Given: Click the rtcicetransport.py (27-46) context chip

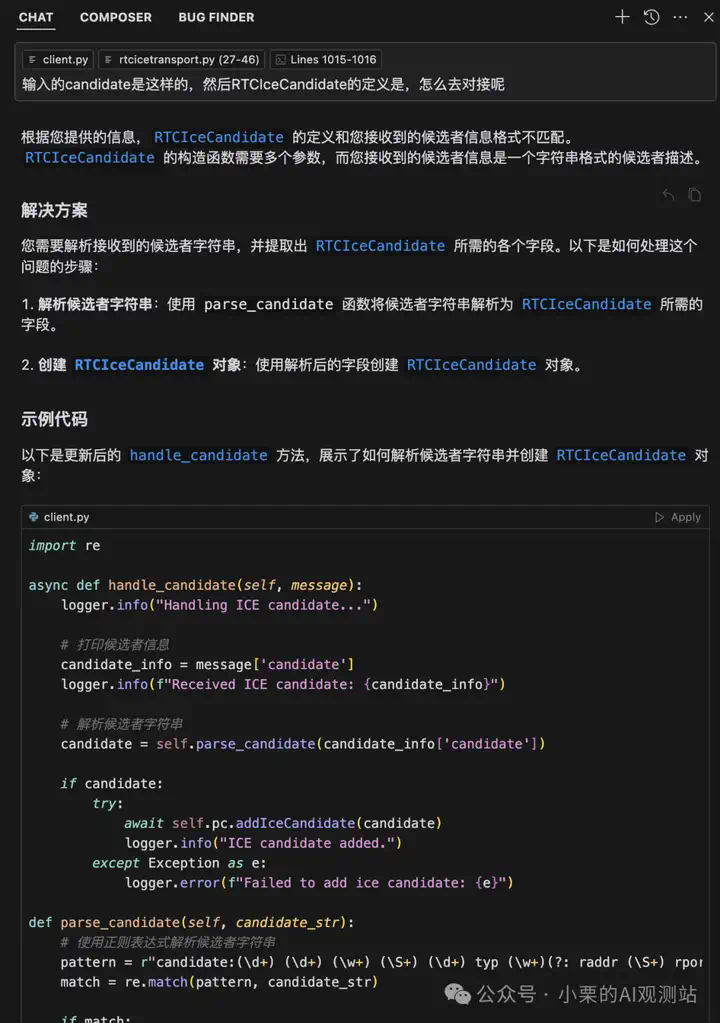Looking at the screenshot, I should point(181,59).
